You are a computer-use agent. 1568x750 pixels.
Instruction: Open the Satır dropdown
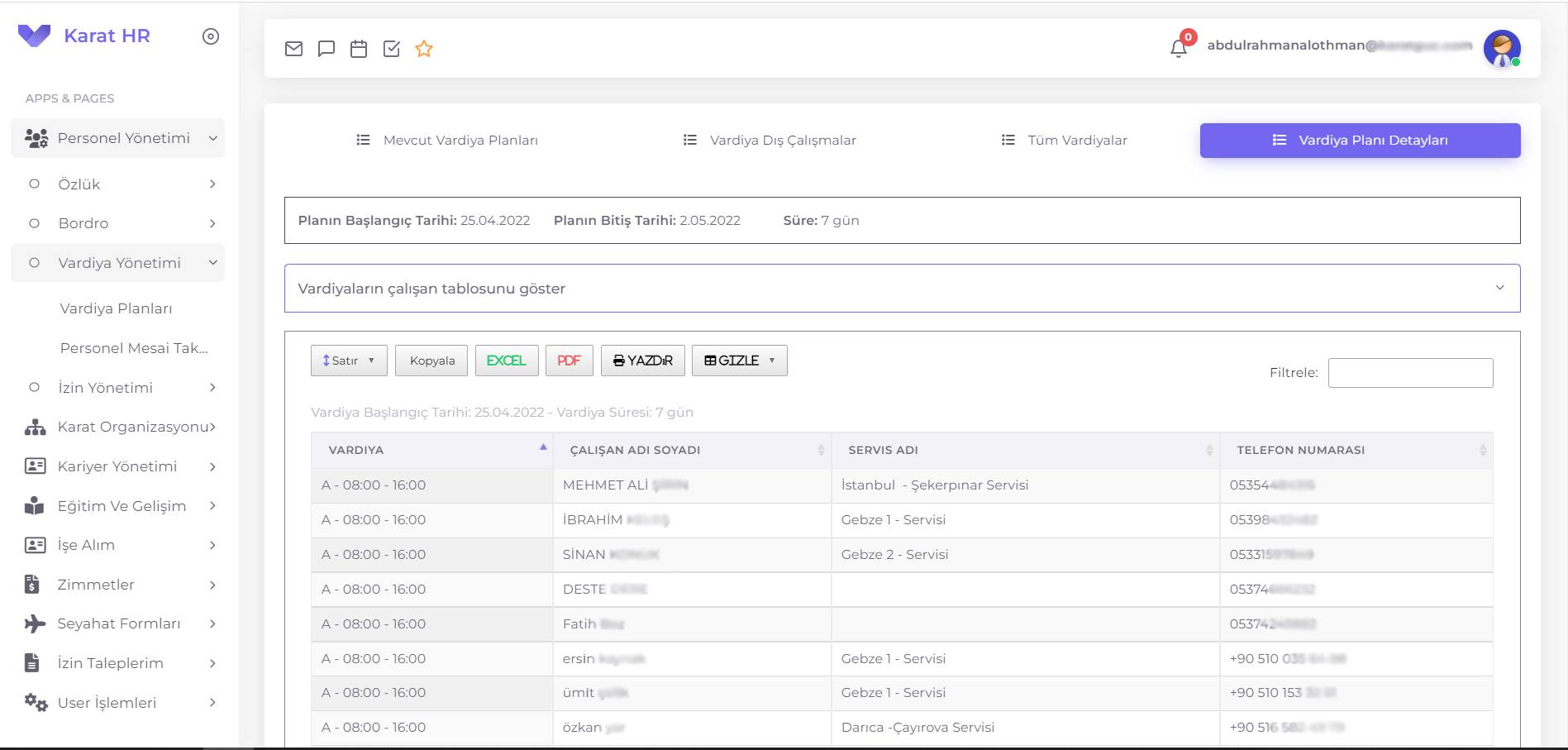tap(348, 361)
